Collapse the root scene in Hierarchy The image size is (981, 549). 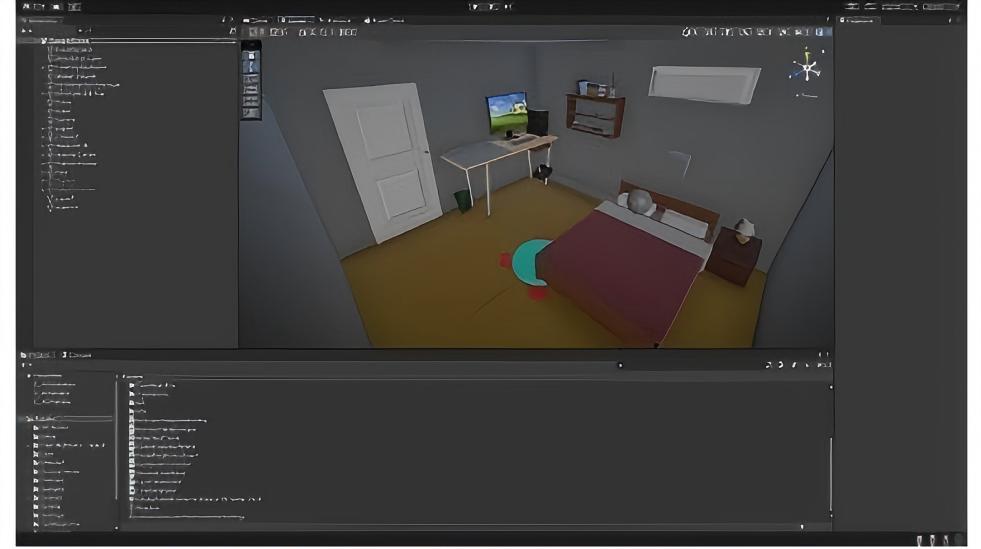(43, 41)
